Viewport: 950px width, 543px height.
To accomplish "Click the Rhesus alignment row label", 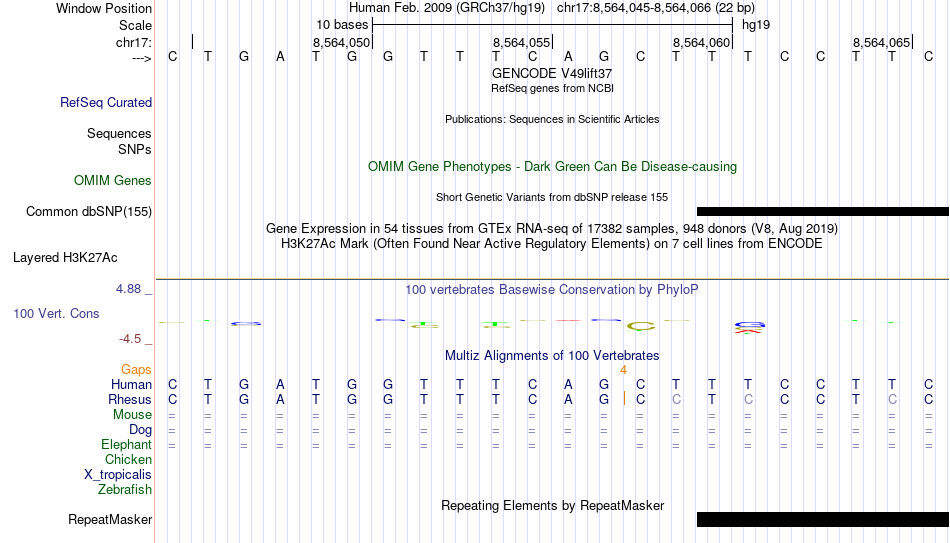I will coord(130,400).
